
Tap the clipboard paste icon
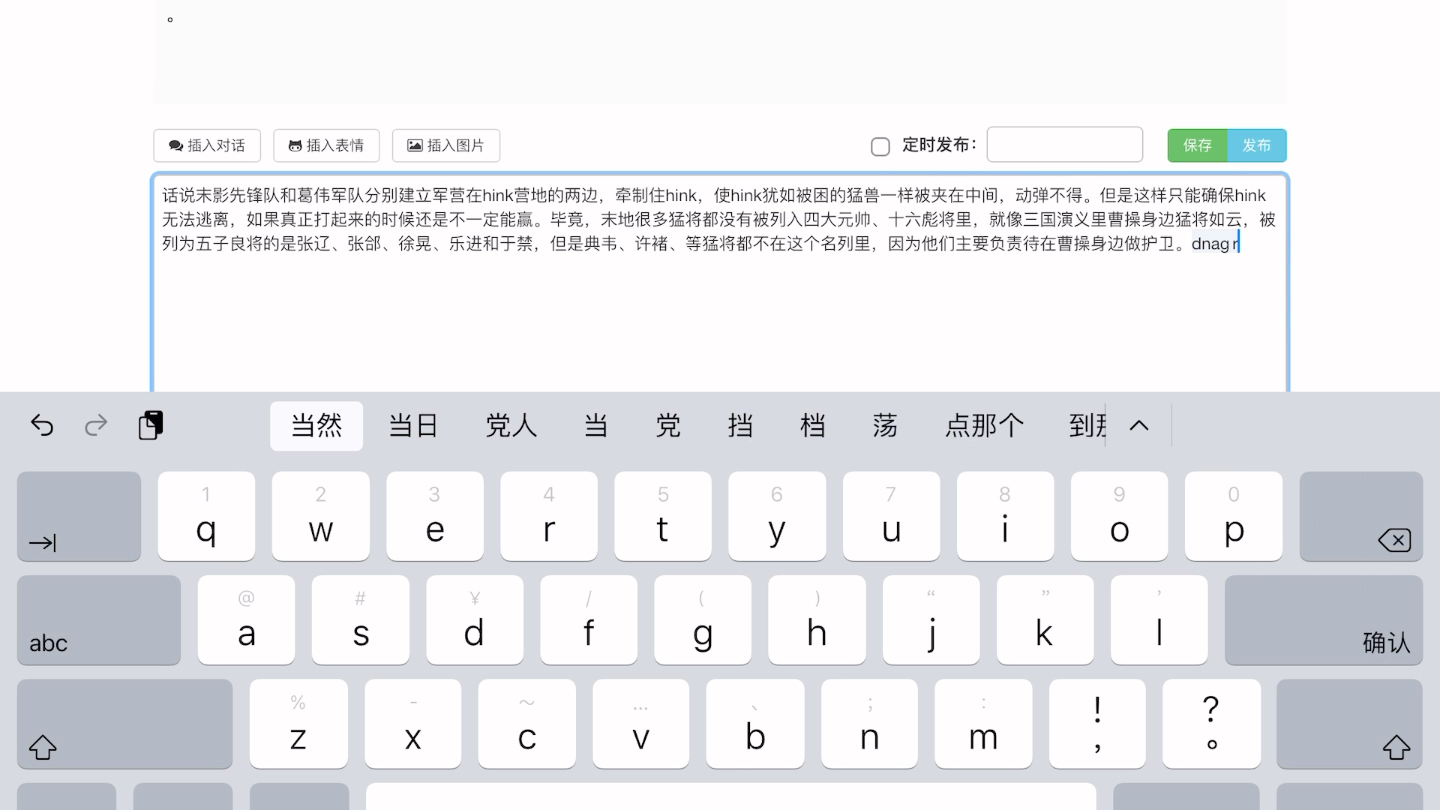tap(151, 425)
